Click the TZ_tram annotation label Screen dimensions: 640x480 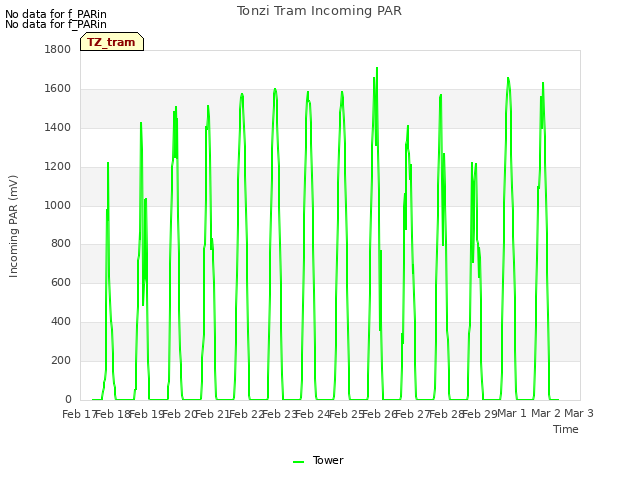pyautogui.click(x=112, y=42)
